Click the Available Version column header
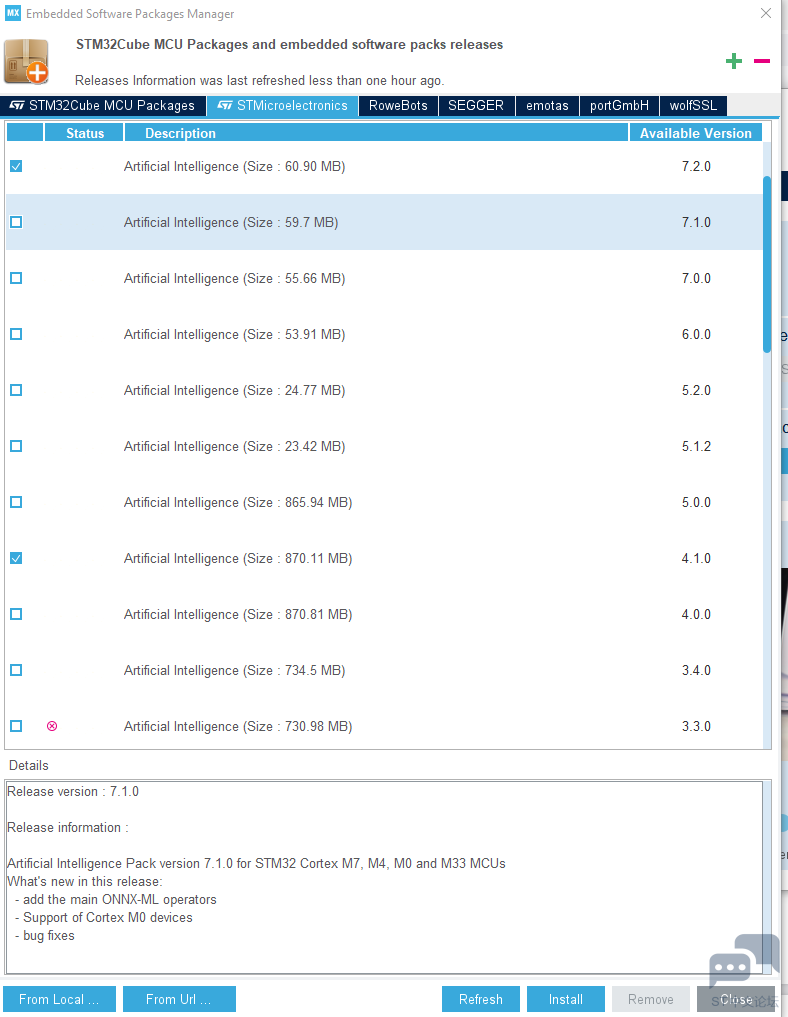The height and width of the screenshot is (1017, 788). 696,133
